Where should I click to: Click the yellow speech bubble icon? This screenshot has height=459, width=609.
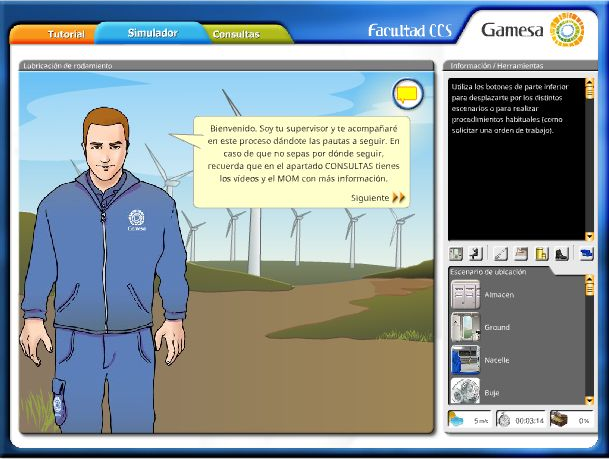click(407, 94)
